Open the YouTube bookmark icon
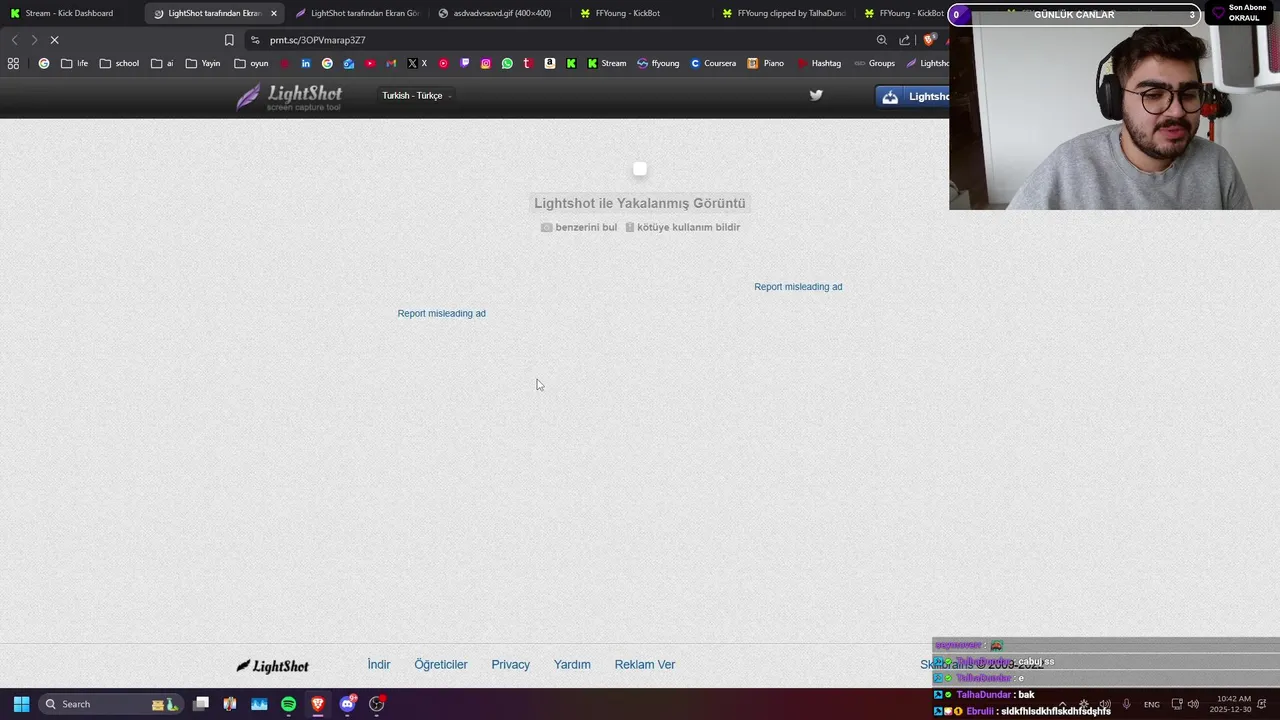The width and height of the screenshot is (1280, 720). click(x=370, y=63)
